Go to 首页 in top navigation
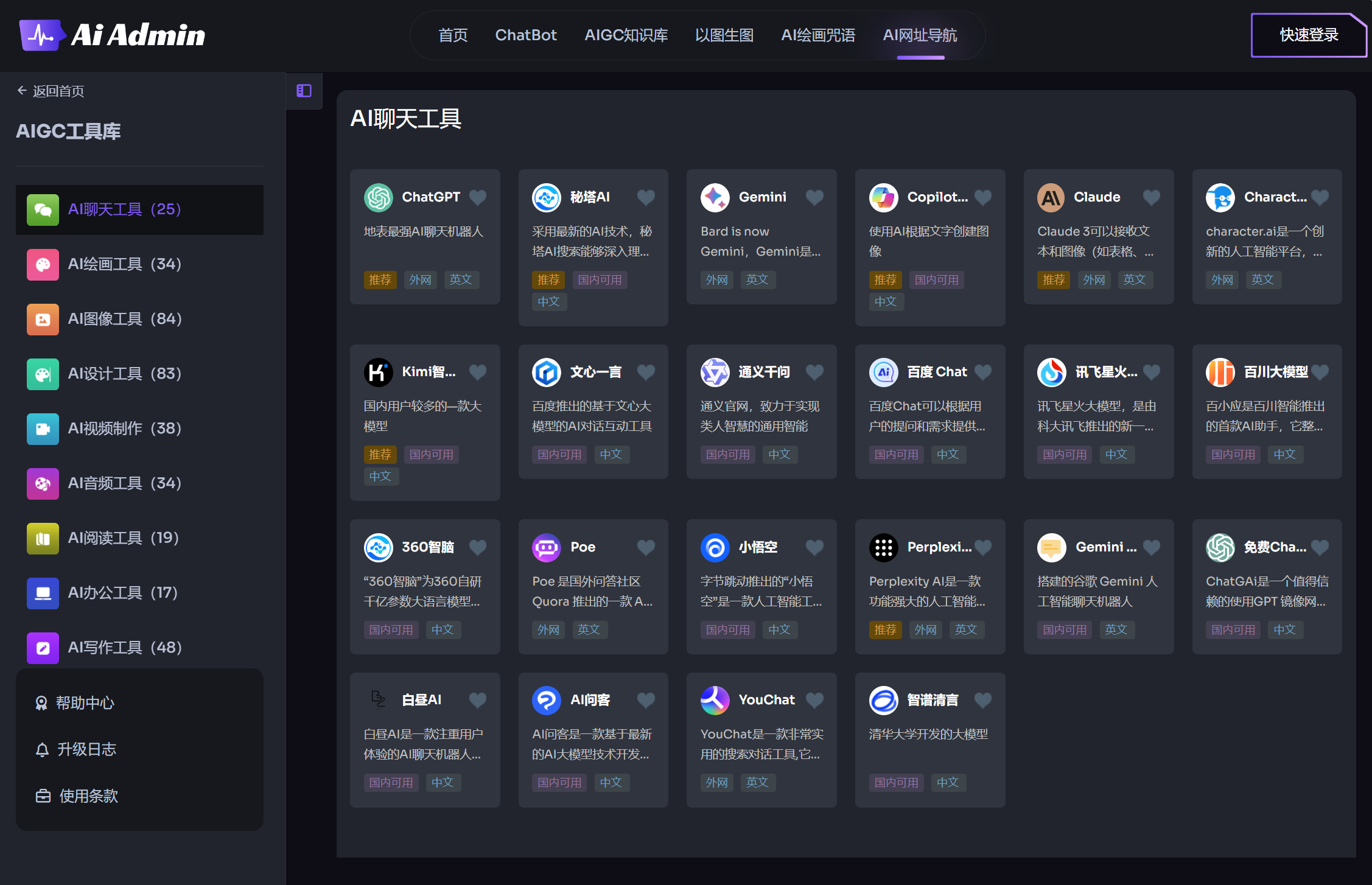The width and height of the screenshot is (1372, 885). click(x=453, y=35)
